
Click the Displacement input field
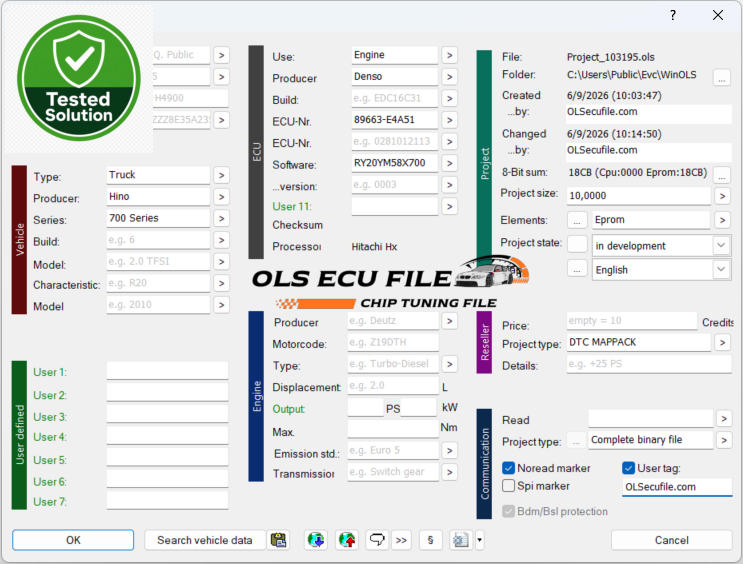coord(393,386)
